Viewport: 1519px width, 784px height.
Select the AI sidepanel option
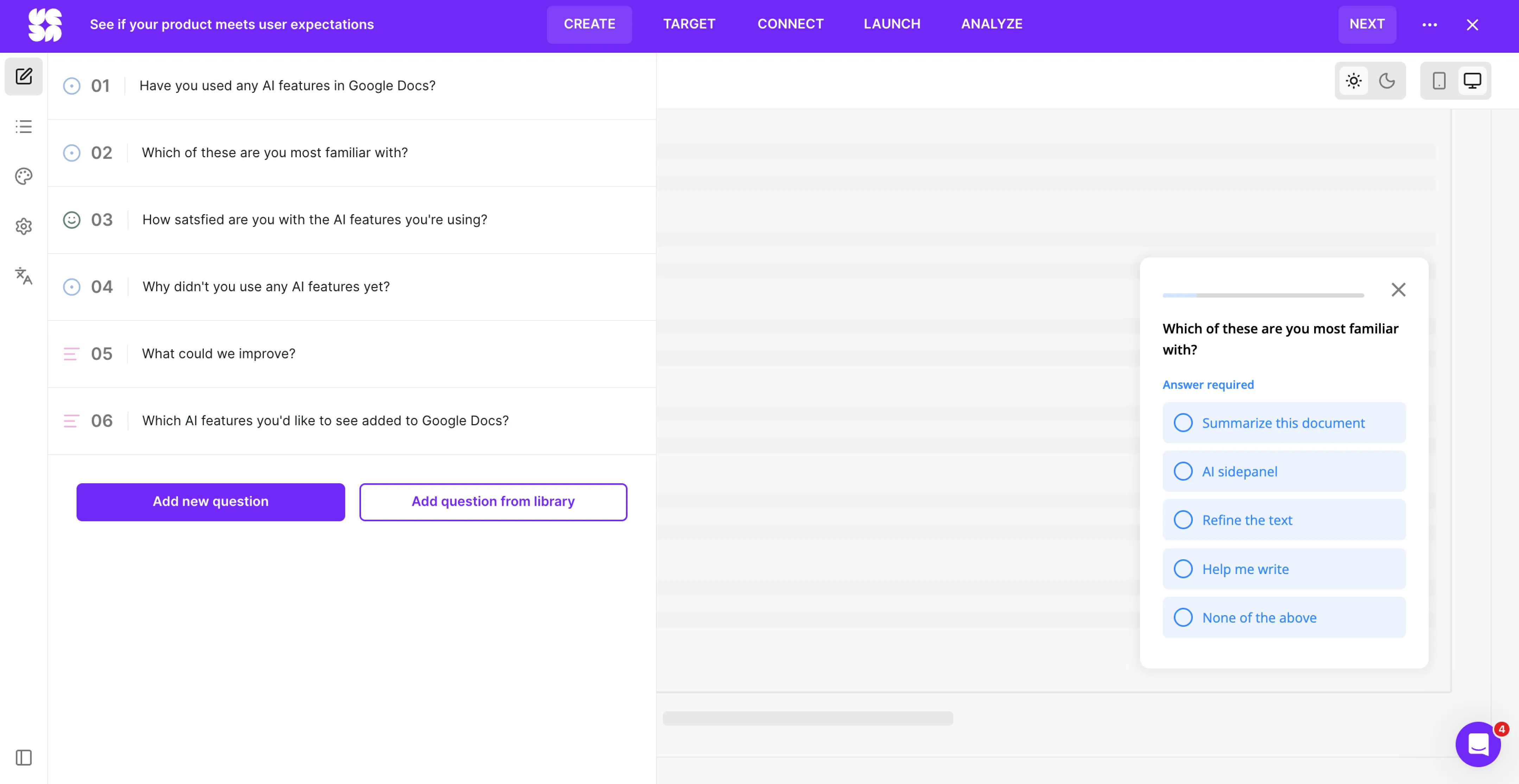click(1284, 472)
